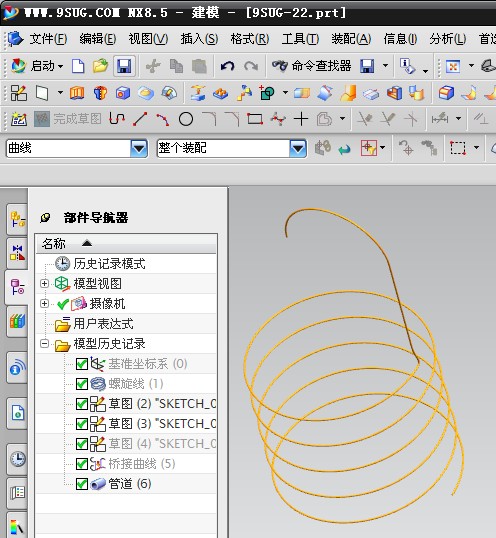Image resolution: width=496 pixels, height=538 pixels.
Task: Select the Revolve feature icon
Action: point(100,93)
